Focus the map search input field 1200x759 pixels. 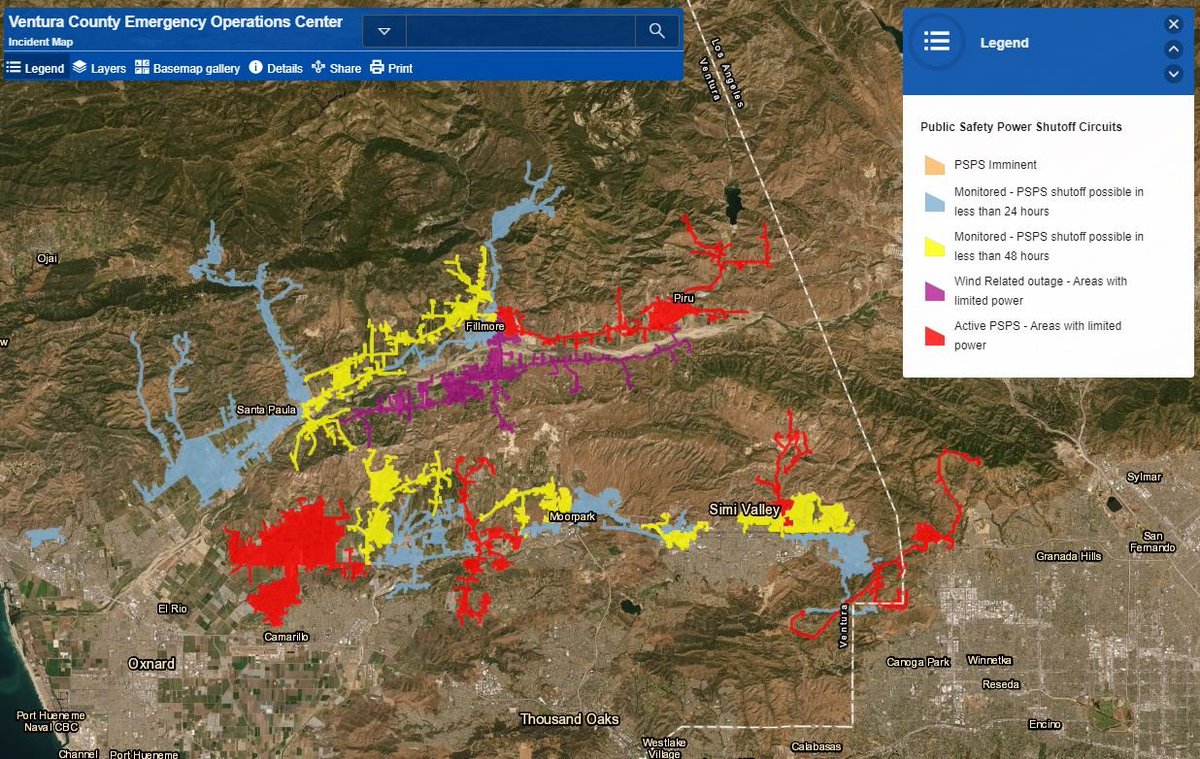tap(521, 31)
